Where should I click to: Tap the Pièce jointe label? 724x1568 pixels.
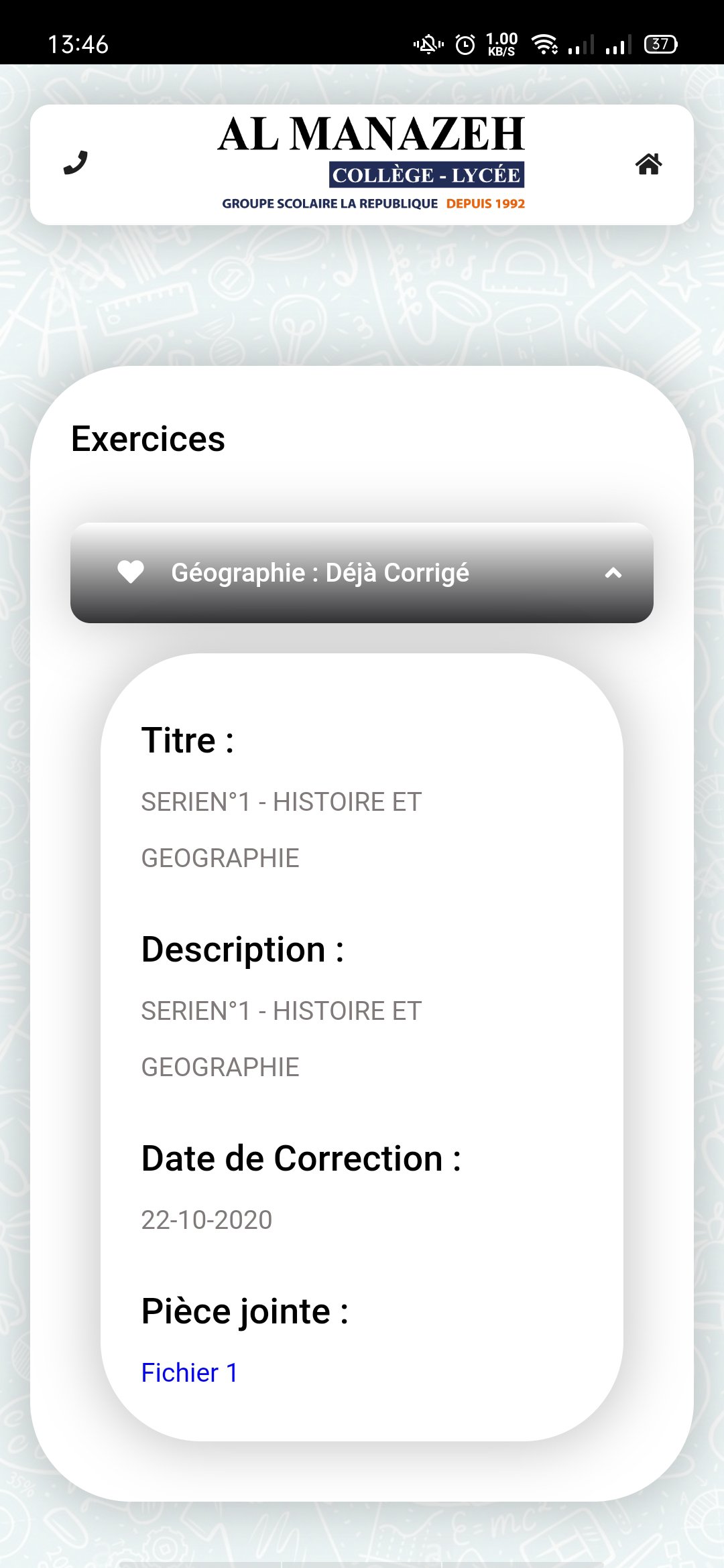click(245, 1311)
